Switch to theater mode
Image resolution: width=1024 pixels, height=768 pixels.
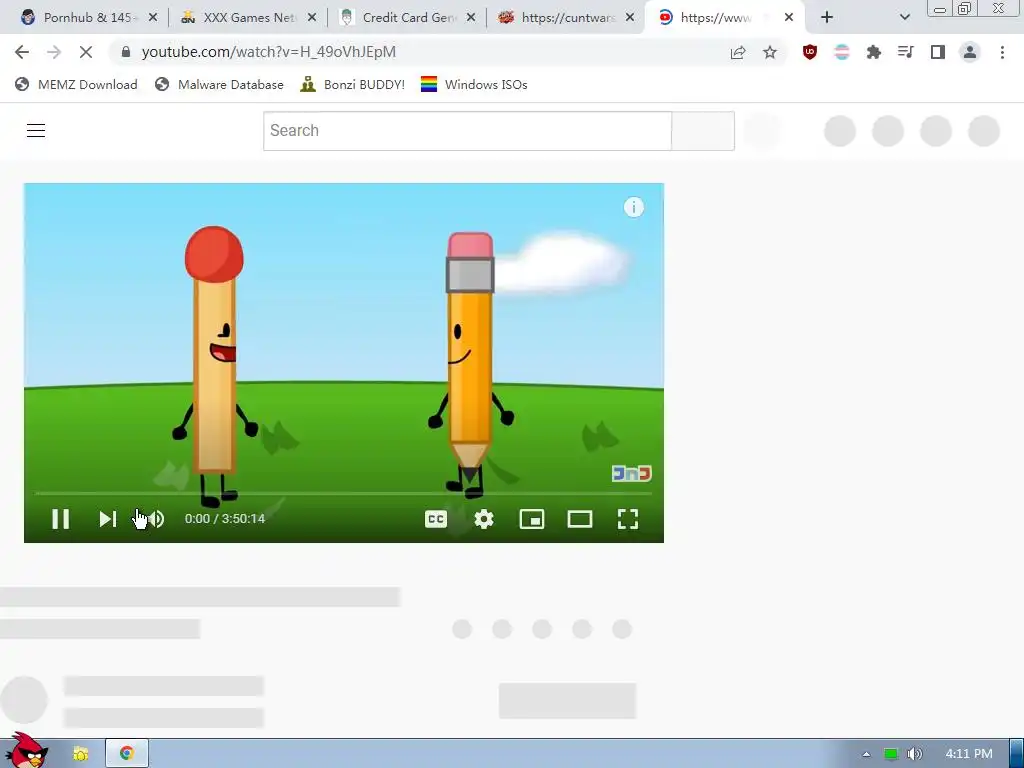tap(580, 519)
